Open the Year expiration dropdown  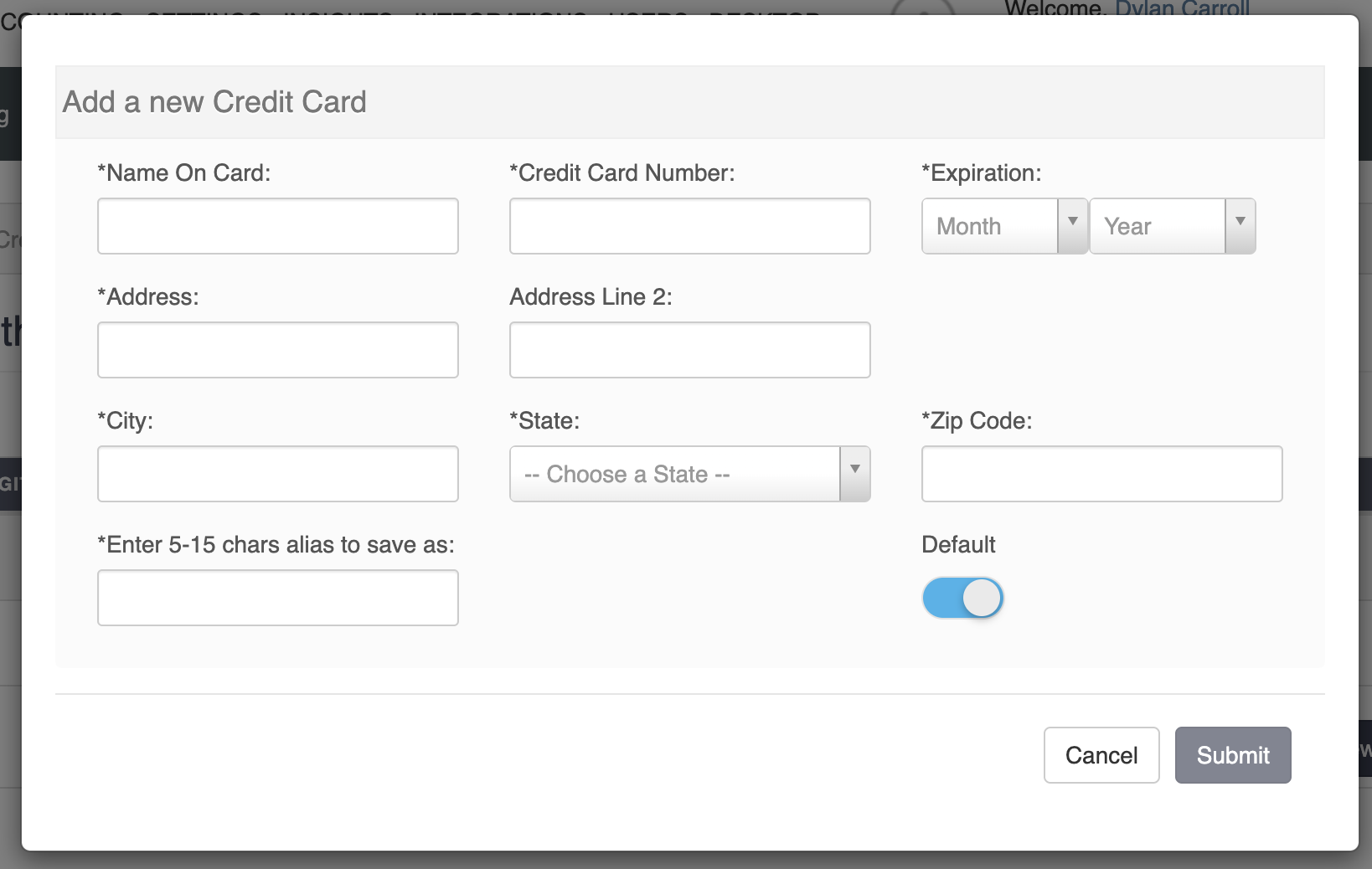pos(1172,225)
